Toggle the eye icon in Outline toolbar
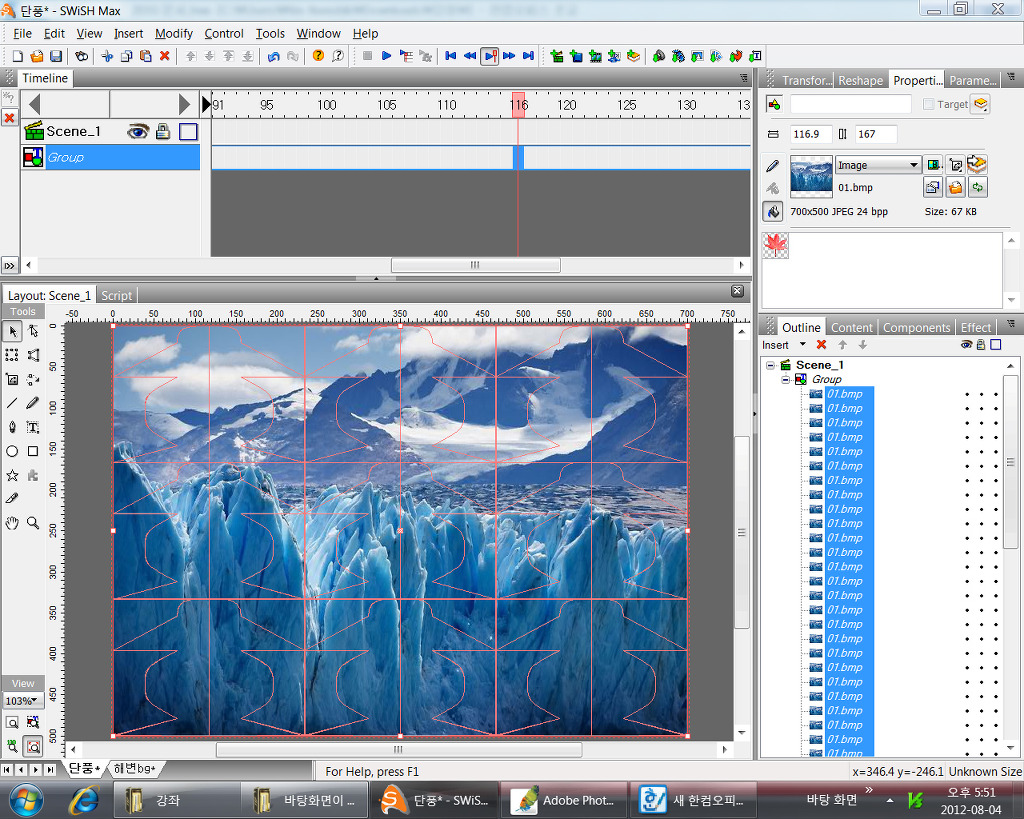 point(967,345)
